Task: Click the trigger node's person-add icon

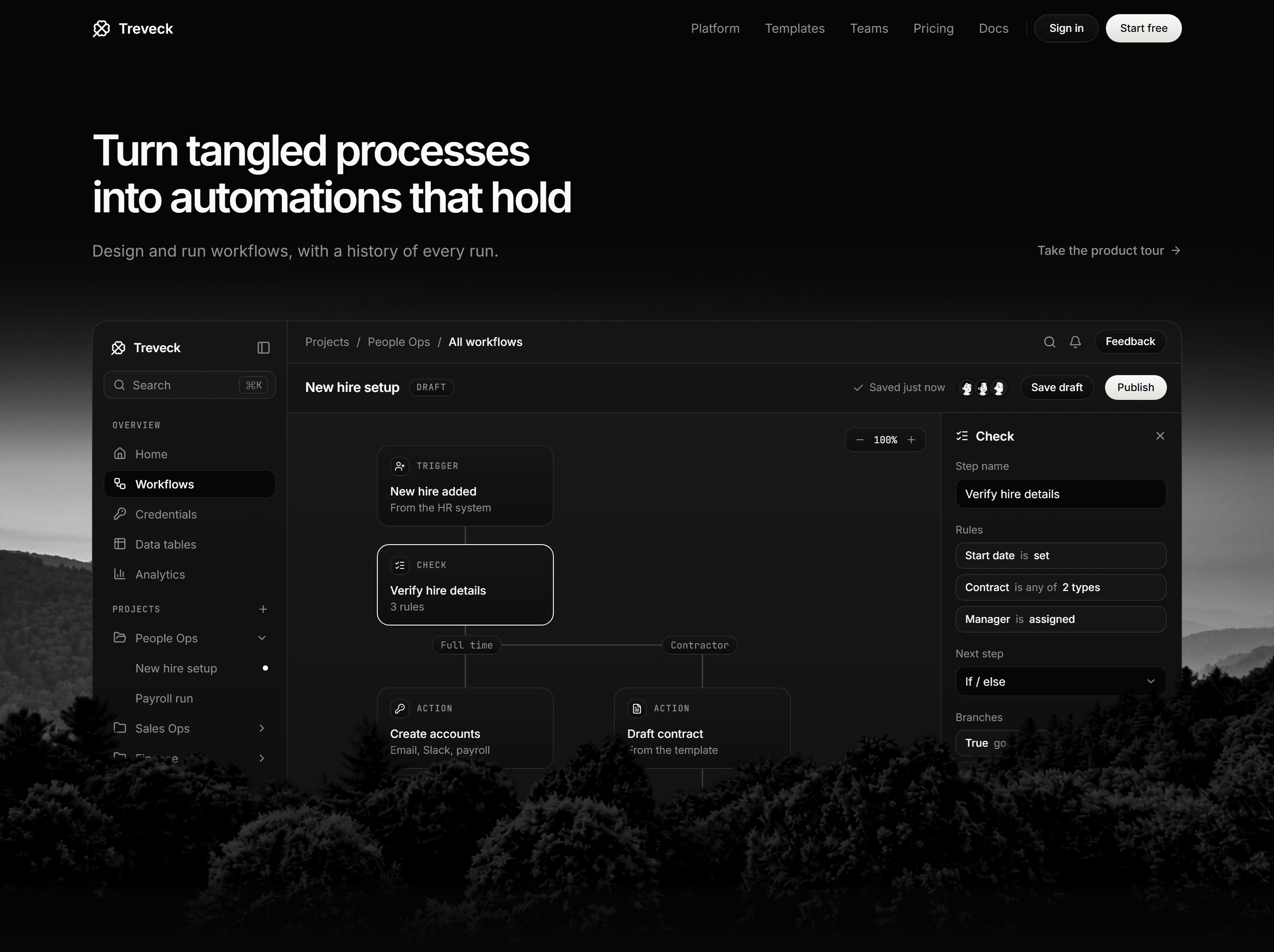Action: point(400,466)
